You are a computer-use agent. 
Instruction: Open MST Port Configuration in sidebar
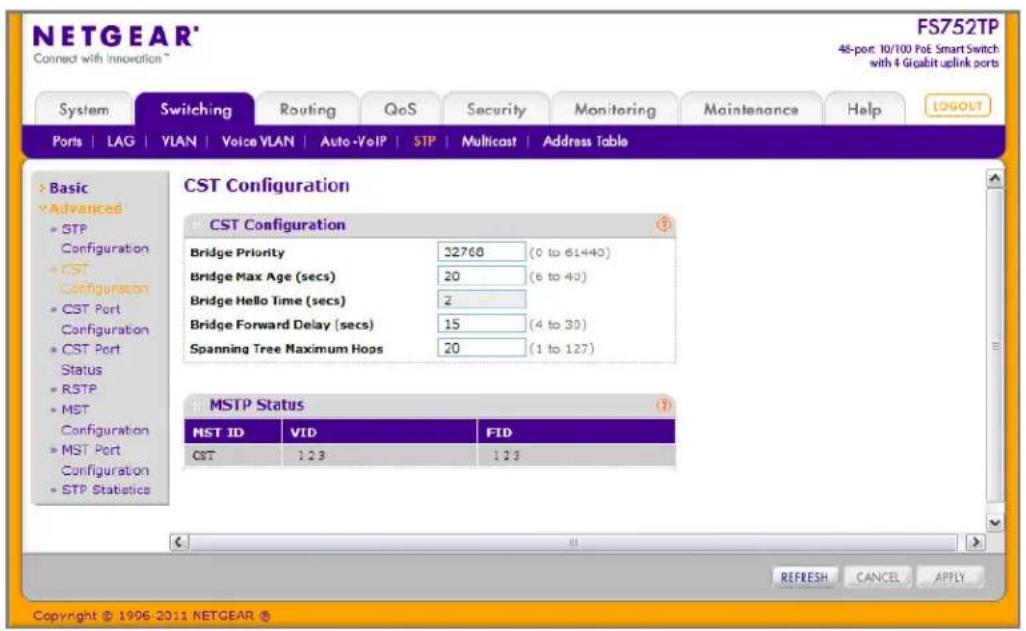(x=103, y=460)
